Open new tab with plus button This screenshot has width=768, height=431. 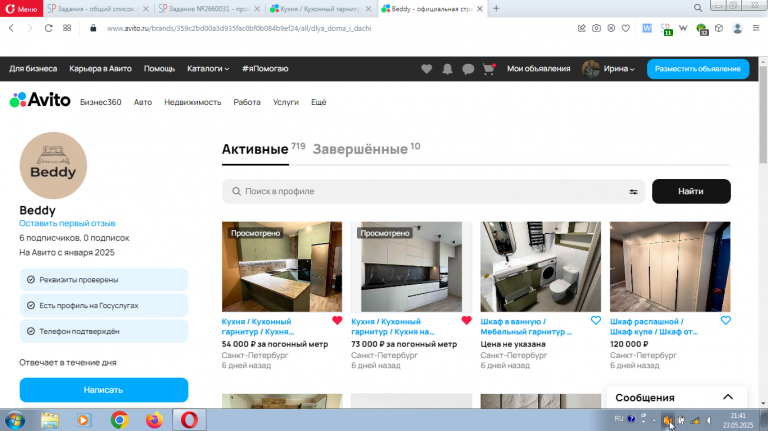tap(496, 8)
